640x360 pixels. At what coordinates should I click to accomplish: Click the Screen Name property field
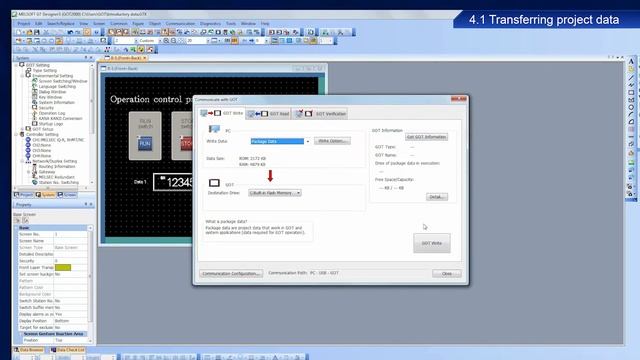pyautogui.click(x=70, y=241)
